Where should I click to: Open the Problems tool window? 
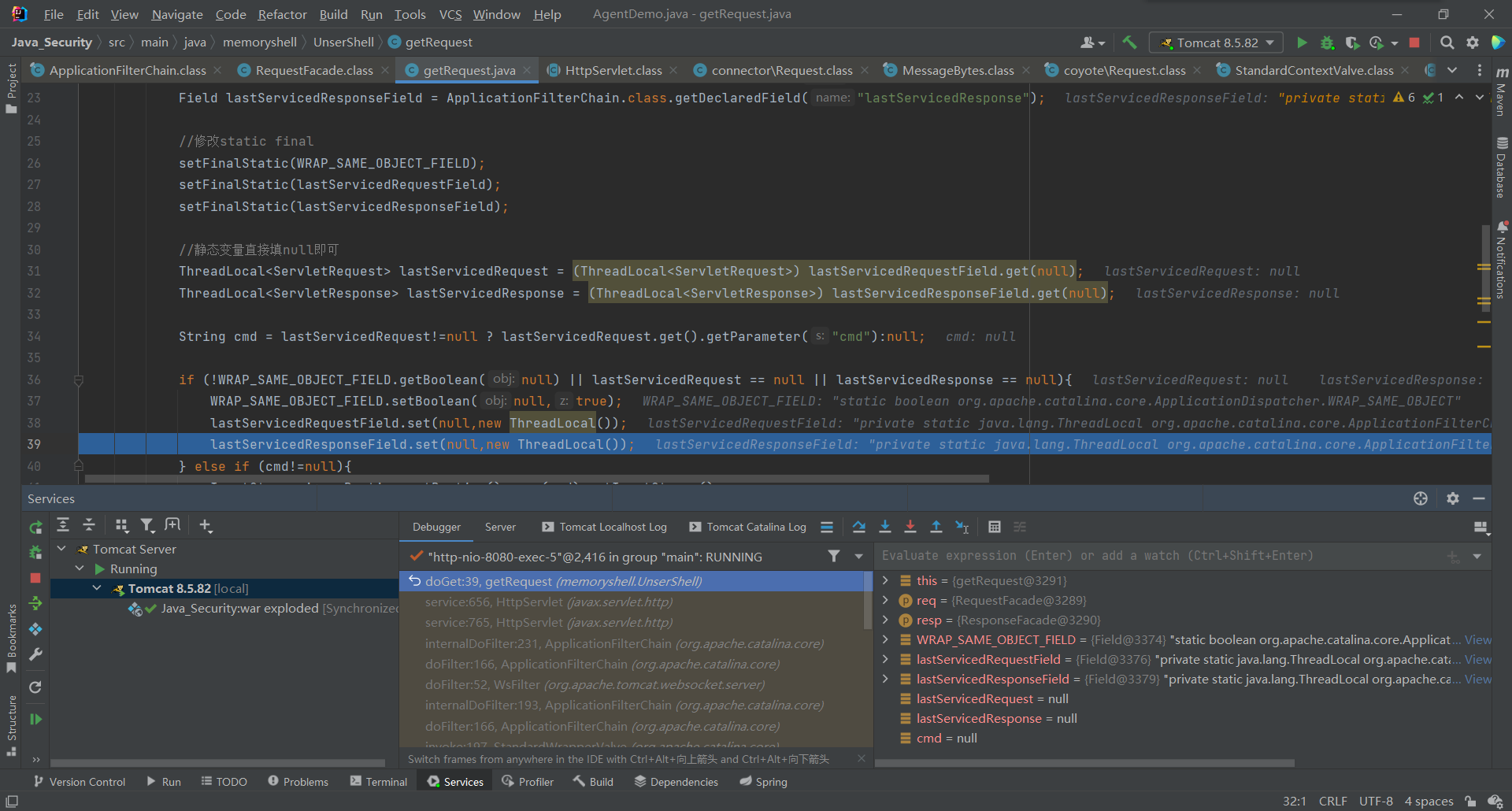298,782
